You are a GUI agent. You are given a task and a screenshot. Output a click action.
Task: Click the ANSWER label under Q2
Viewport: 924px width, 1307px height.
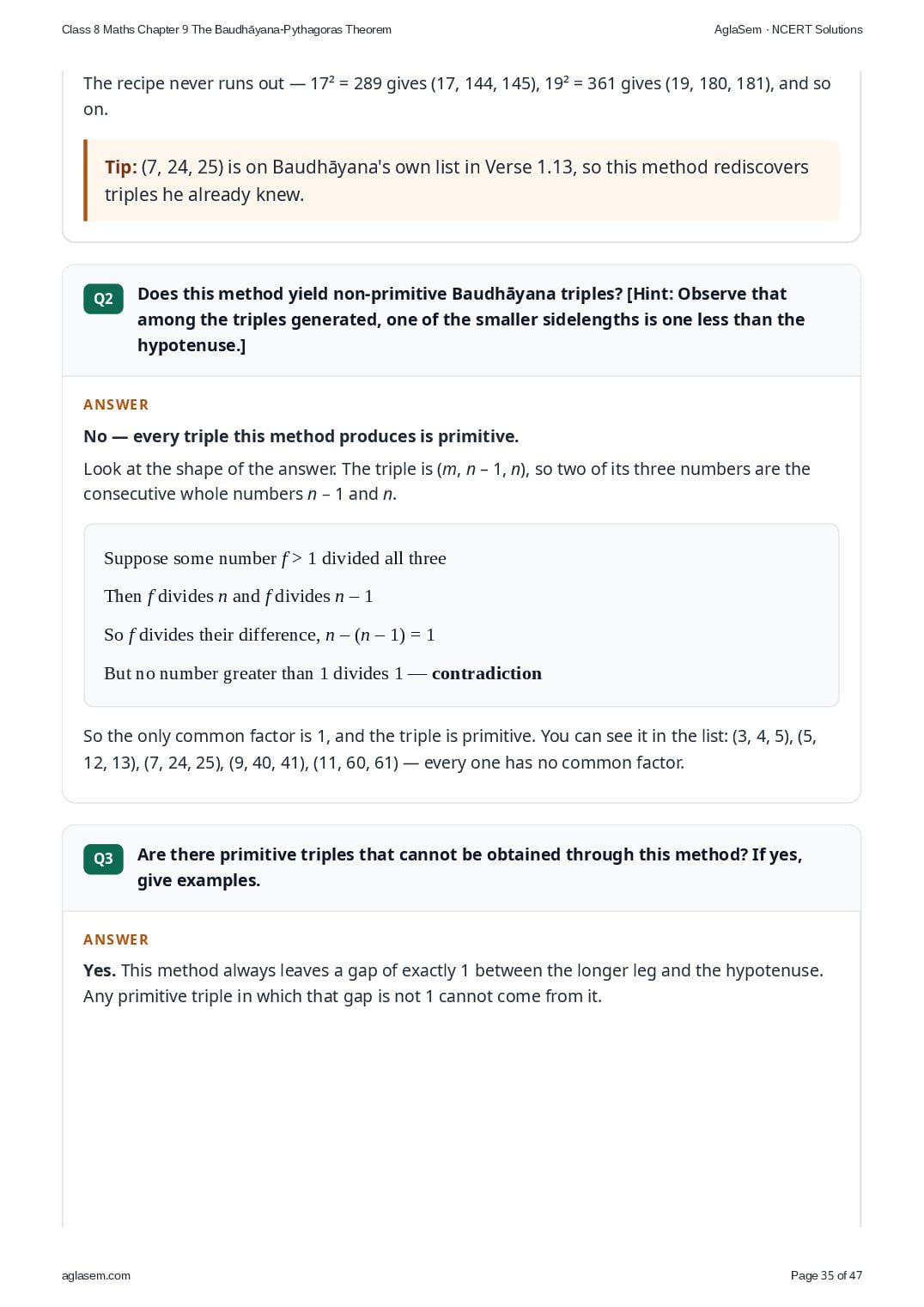click(x=116, y=404)
